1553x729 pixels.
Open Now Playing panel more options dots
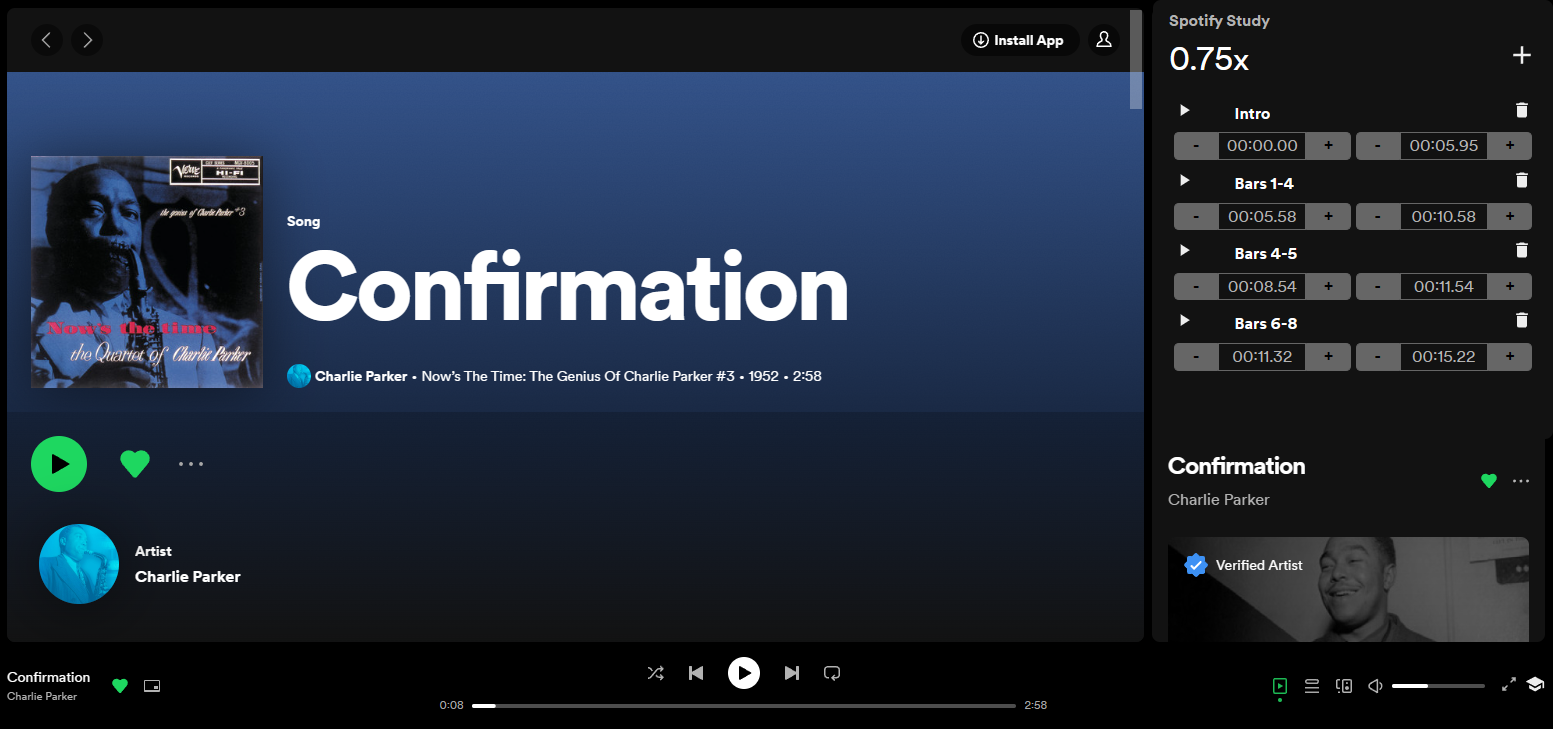tap(1521, 481)
